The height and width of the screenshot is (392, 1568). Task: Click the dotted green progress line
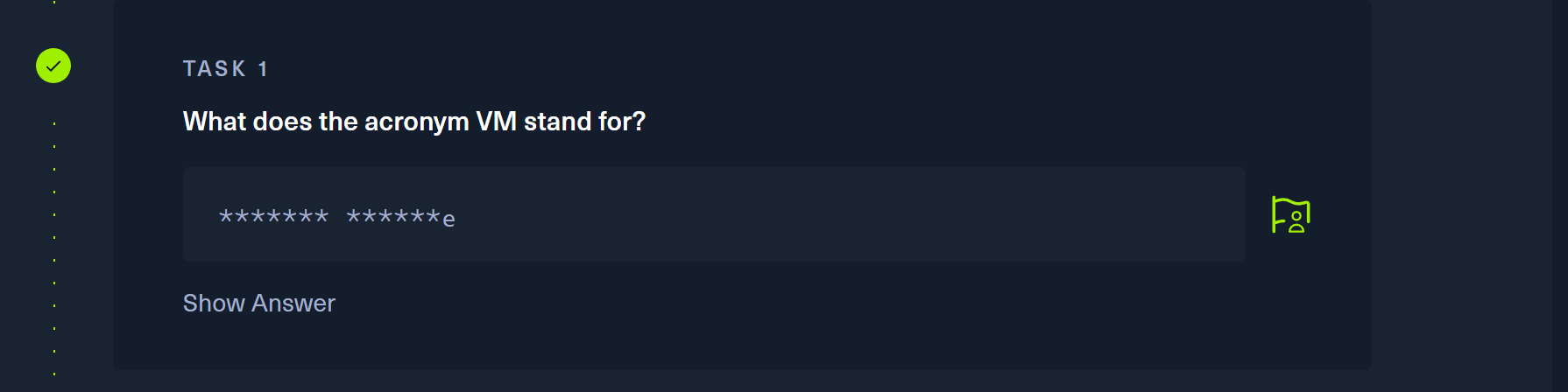tap(54, 238)
